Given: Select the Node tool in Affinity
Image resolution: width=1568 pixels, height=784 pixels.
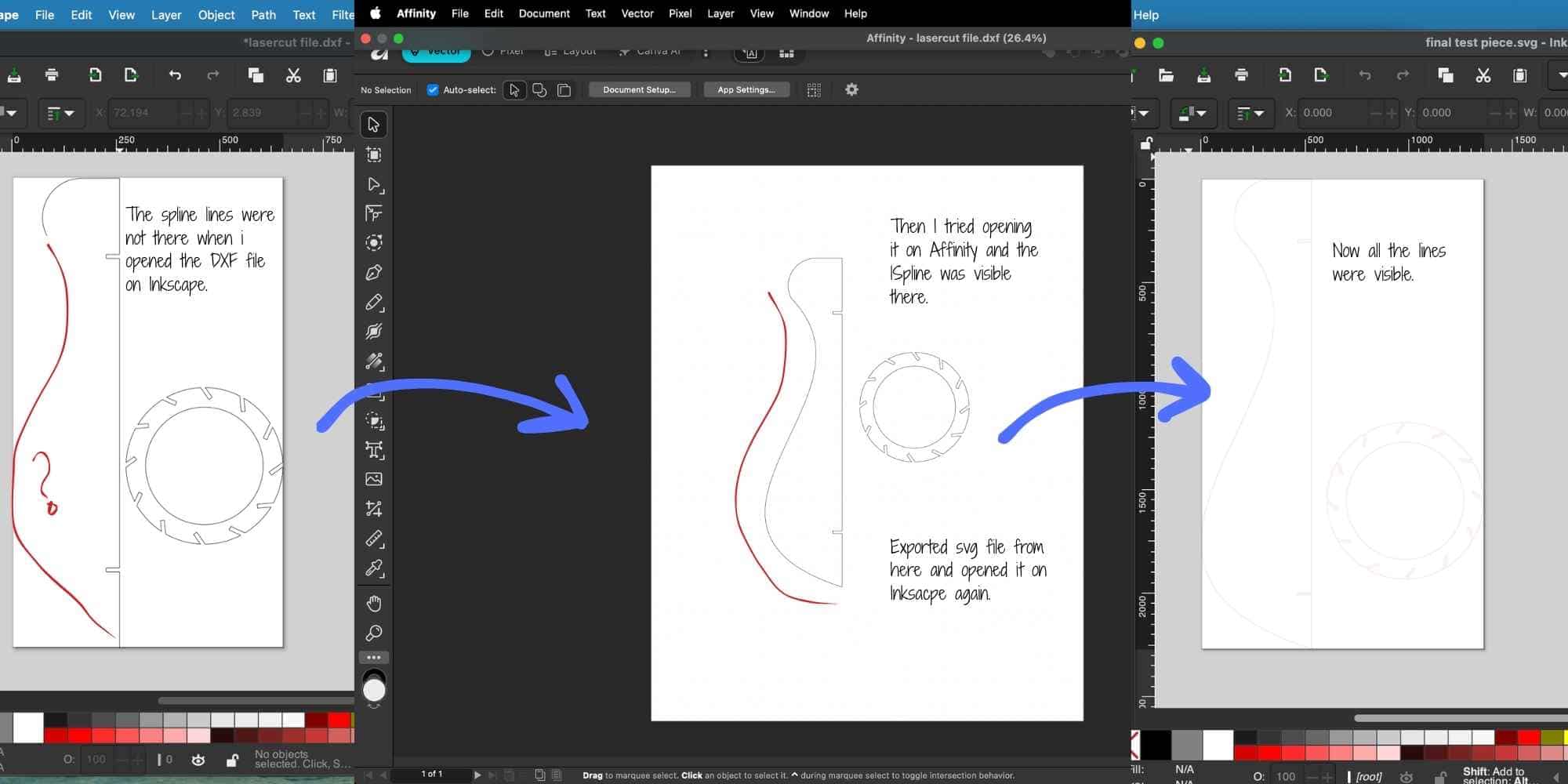Looking at the screenshot, I should point(374,185).
